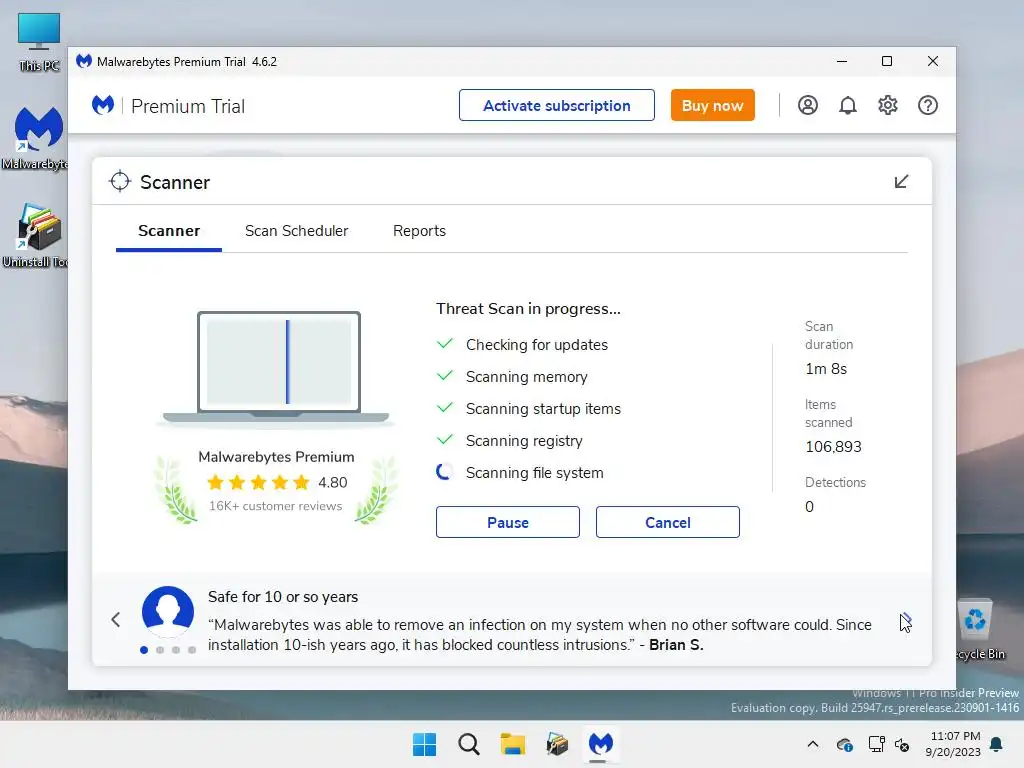This screenshot has height=768, width=1024.
Task: Select the first review pagination dot
Action: click(x=144, y=650)
